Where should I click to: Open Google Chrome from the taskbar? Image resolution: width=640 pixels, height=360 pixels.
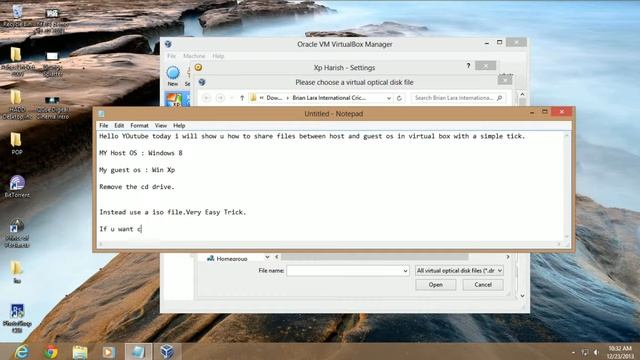pos(51,351)
